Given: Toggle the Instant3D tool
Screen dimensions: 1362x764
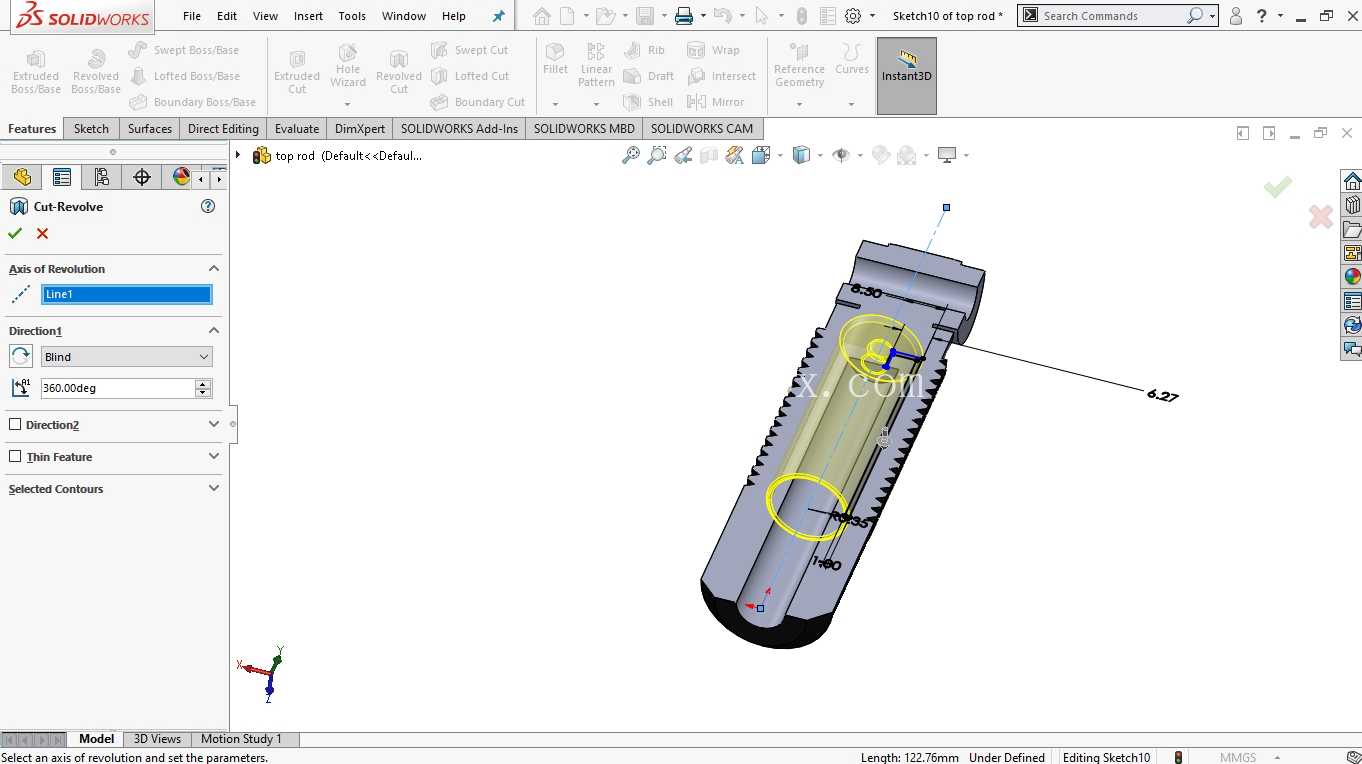Looking at the screenshot, I should click(x=907, y=76).
